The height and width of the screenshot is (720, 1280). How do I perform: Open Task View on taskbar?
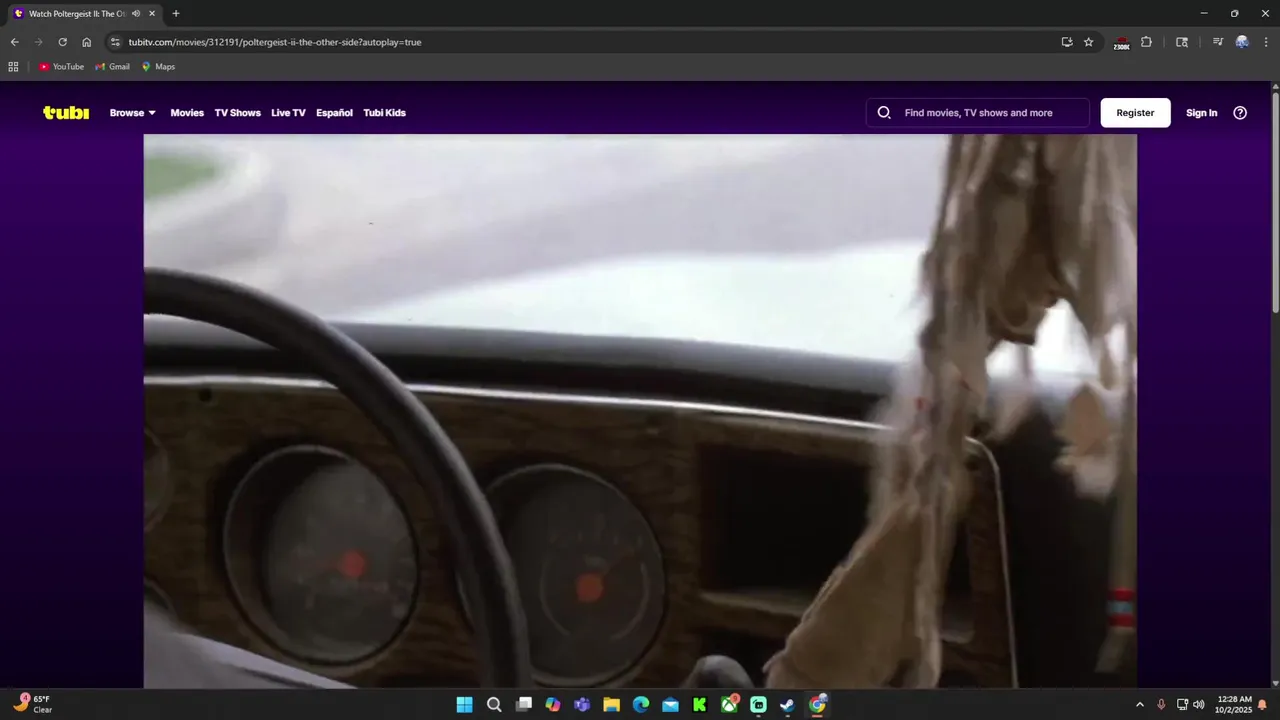523,705
